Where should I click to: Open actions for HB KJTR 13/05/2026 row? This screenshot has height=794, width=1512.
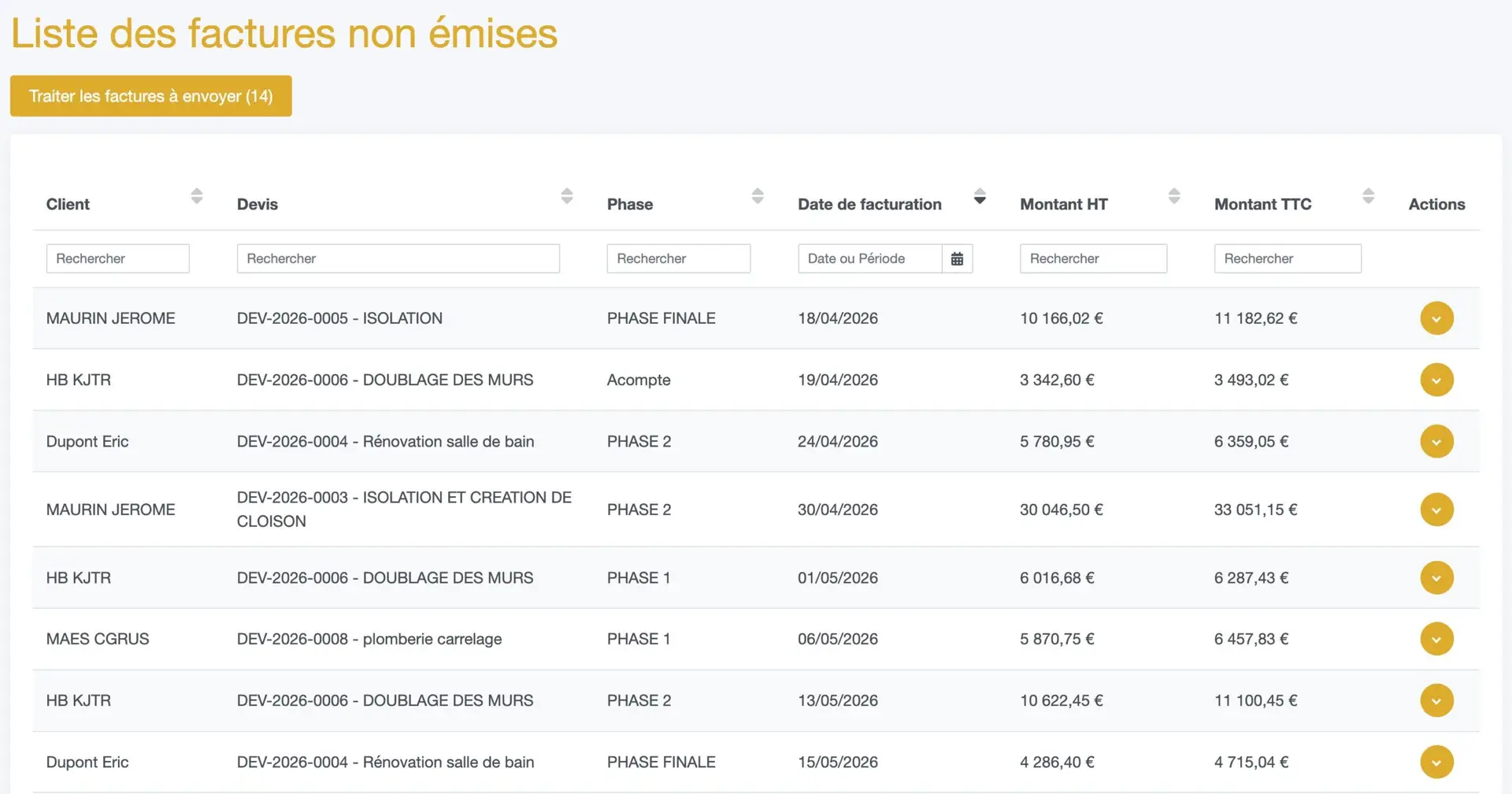click(x=1436, y=700)
